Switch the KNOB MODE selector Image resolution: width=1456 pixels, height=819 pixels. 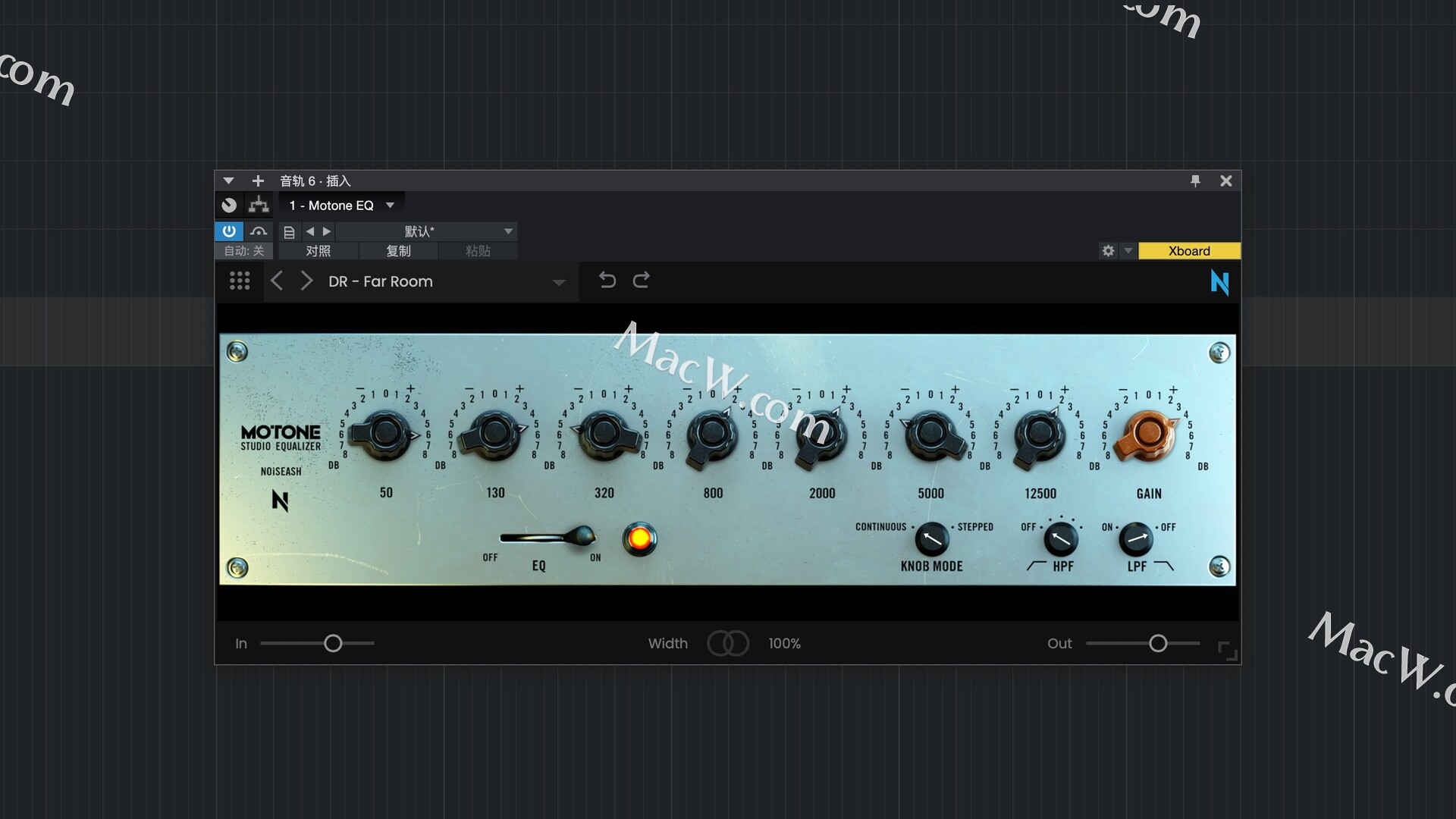[932, 539]
